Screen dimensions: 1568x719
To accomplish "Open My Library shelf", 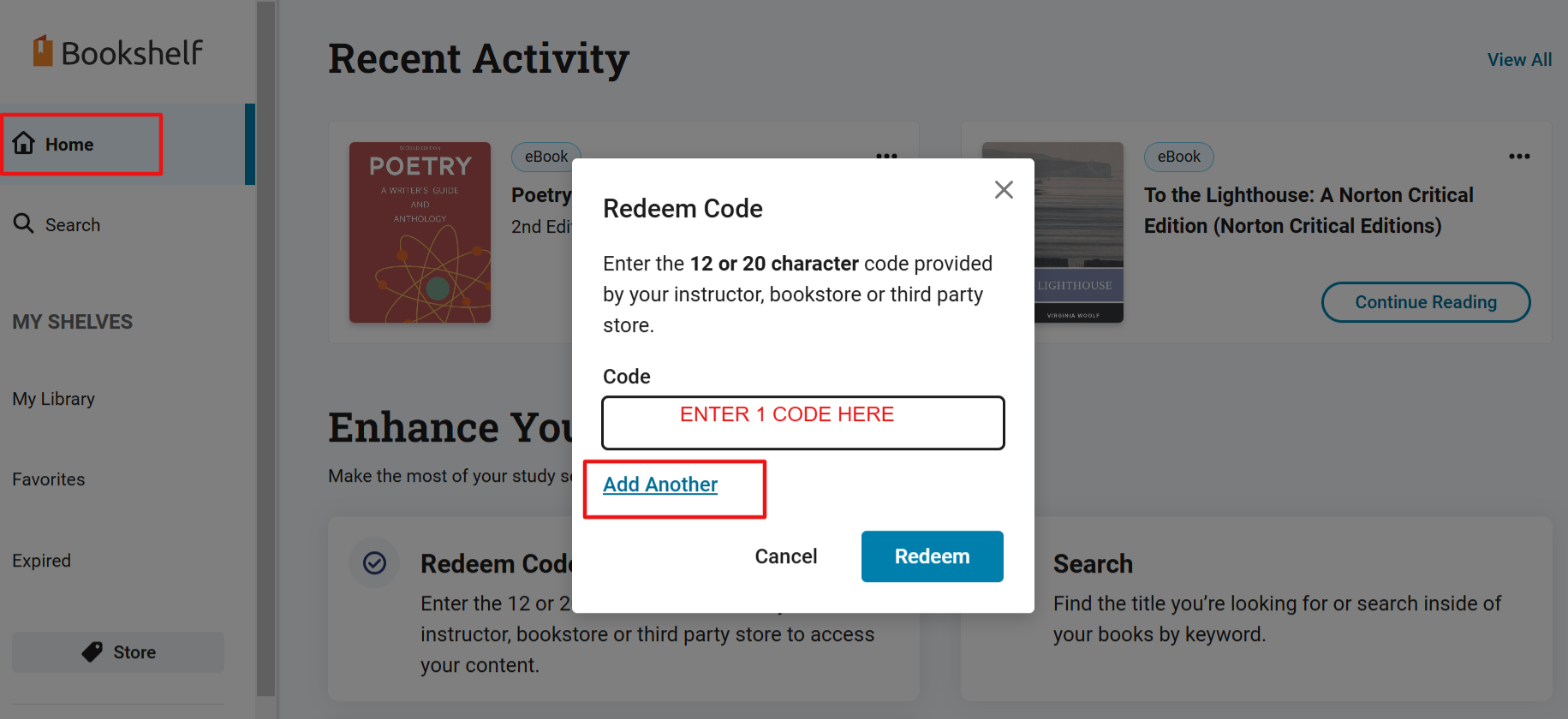I will coord(54,399).
